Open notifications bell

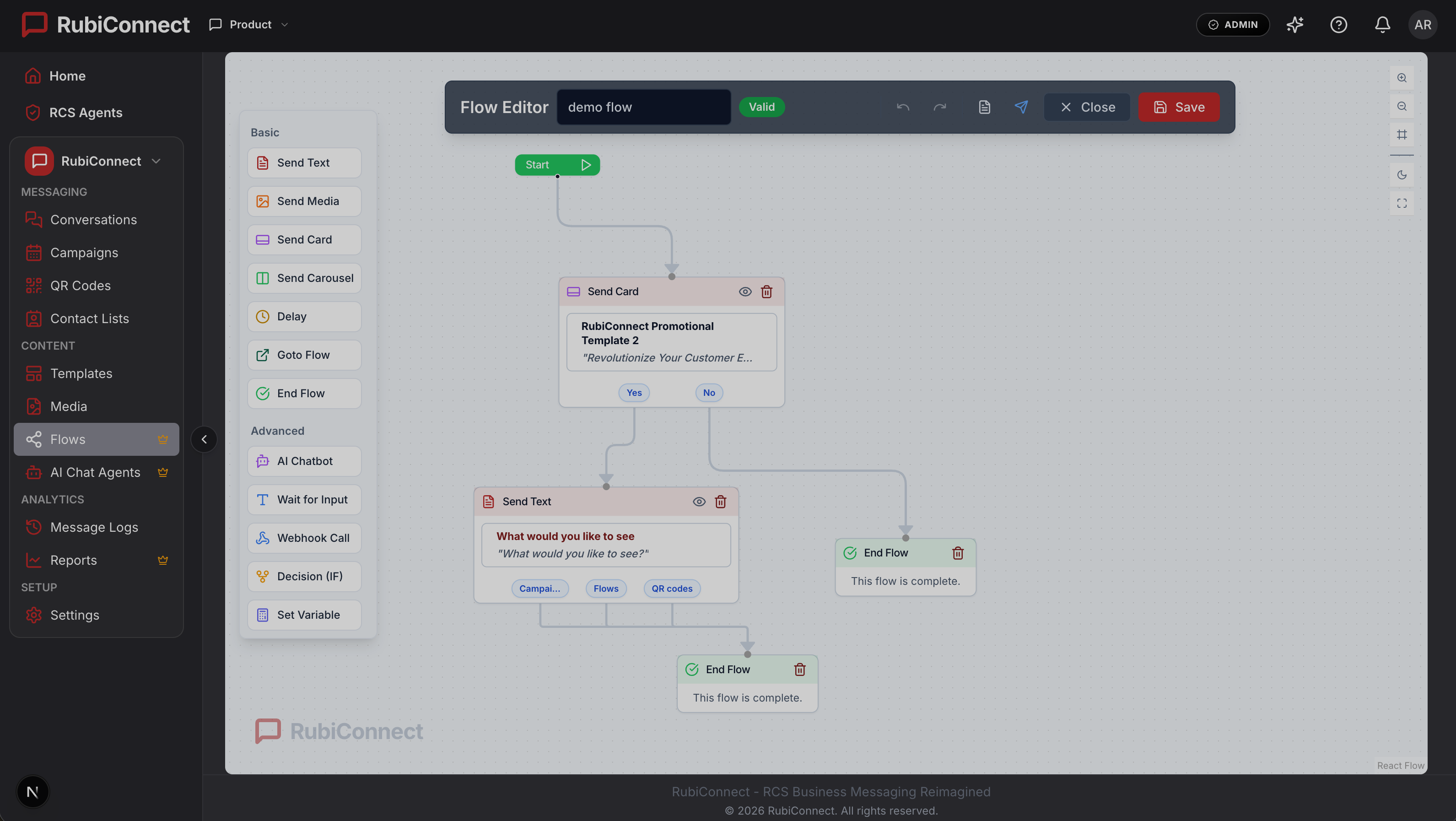point(1382,24)
